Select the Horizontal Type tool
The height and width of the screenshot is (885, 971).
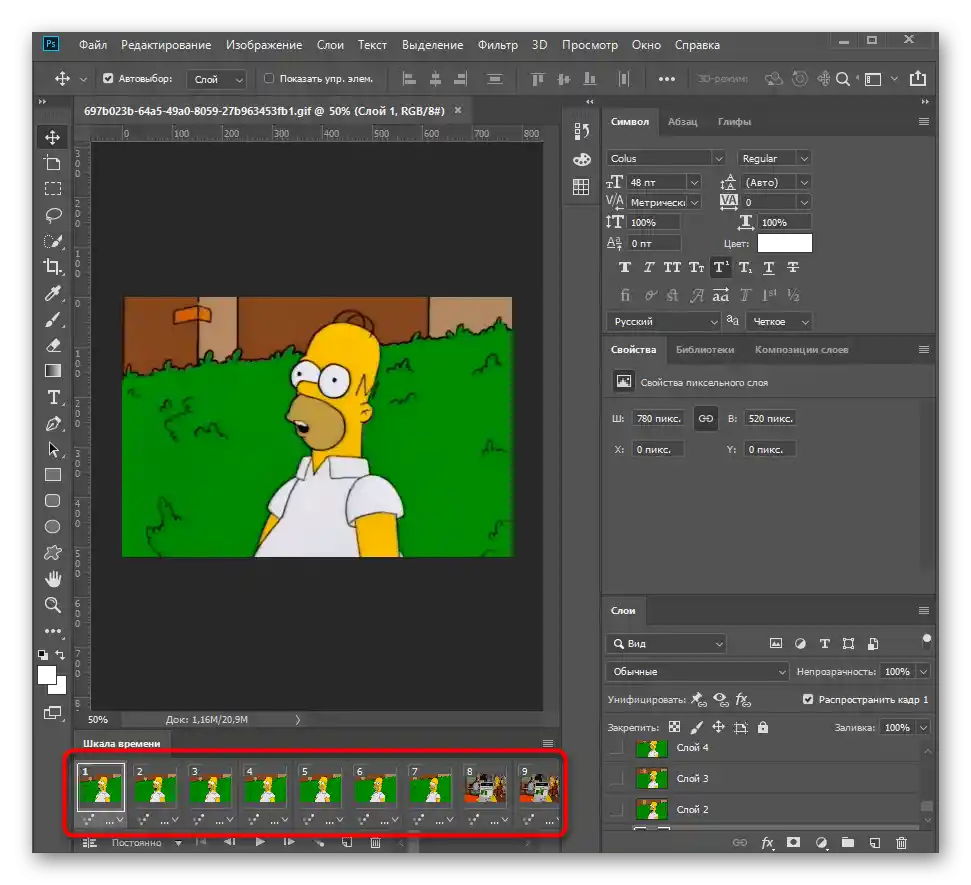(53, 397)
